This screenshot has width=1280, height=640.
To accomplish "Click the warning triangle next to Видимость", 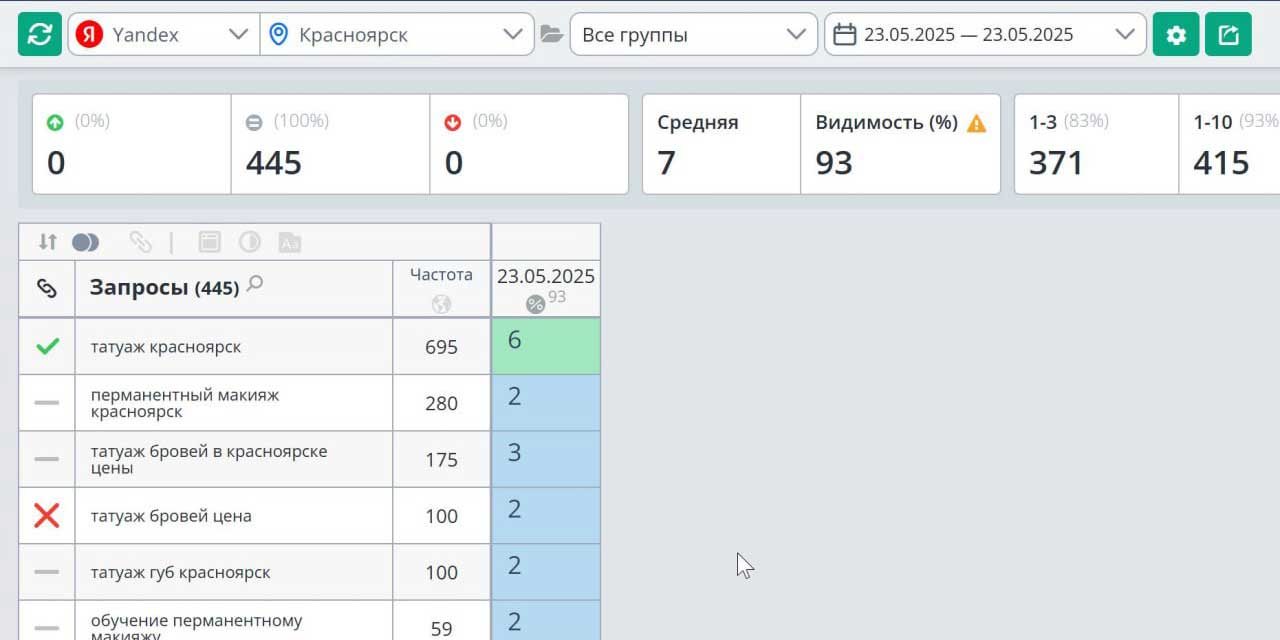I will pyautogui.click(x=976, y=123).
